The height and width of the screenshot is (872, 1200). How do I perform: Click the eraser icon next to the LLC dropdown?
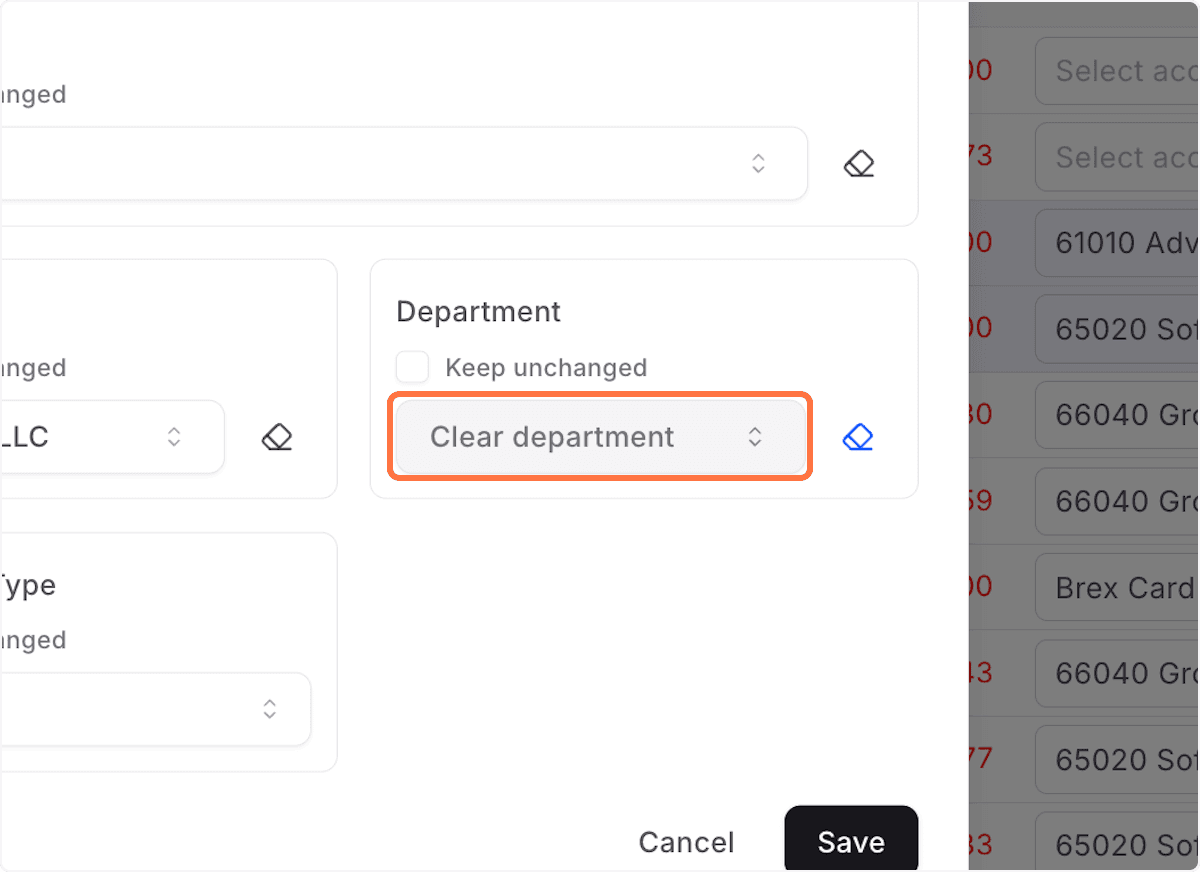point(276,436)
